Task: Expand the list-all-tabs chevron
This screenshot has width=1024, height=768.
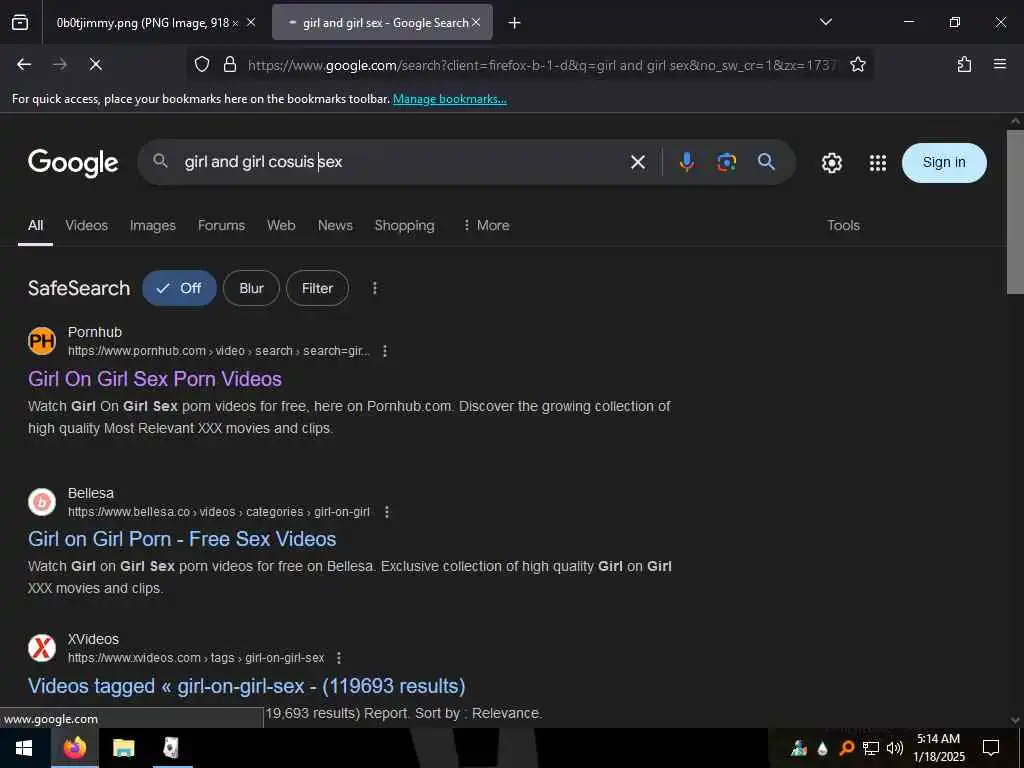Action: 826,22
